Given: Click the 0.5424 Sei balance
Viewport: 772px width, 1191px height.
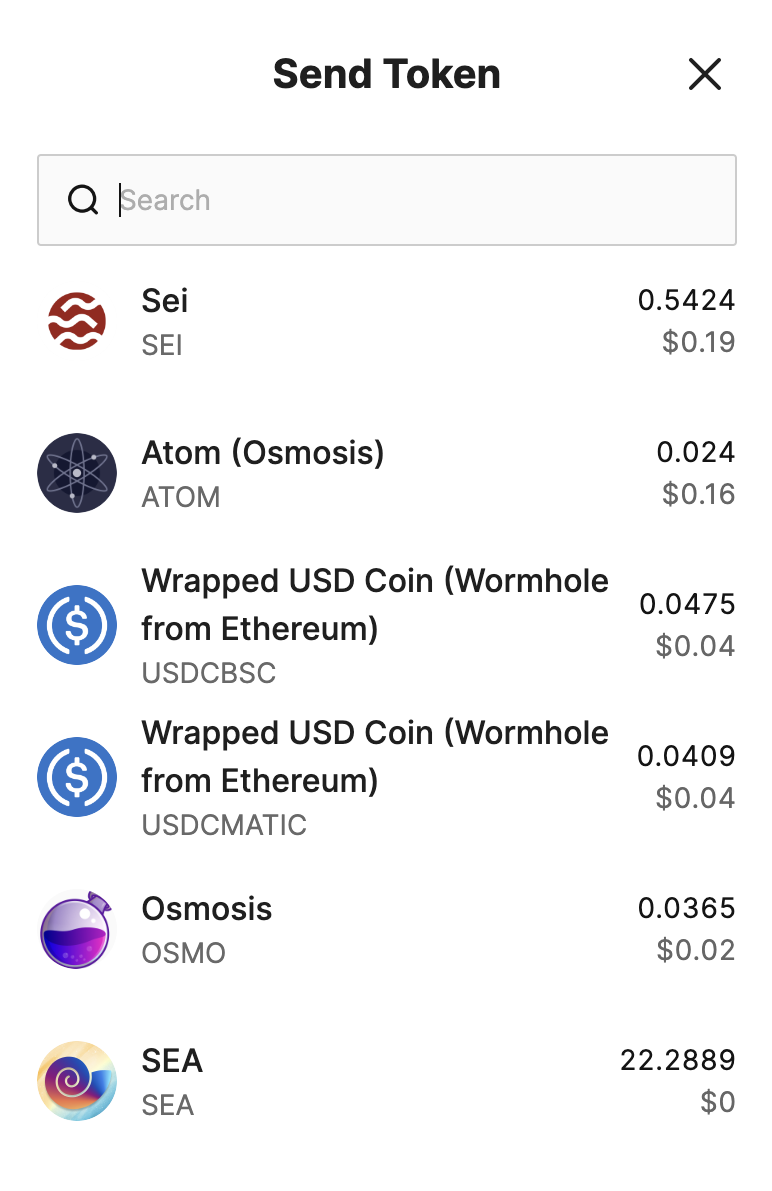Looking at the screenshot, I should coord(686,300).
